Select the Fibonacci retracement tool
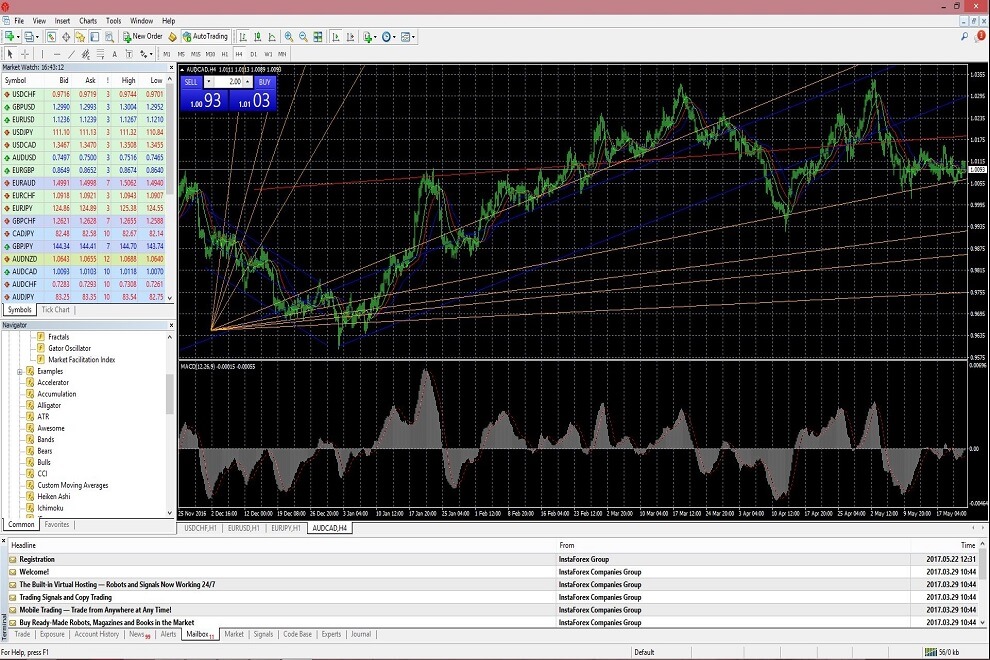This screenshot has width=990, height=660. click(x=100, y=54)
